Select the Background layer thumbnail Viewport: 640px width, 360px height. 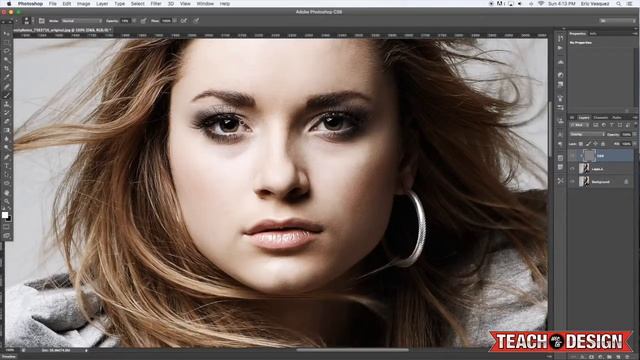coord(584,182)
